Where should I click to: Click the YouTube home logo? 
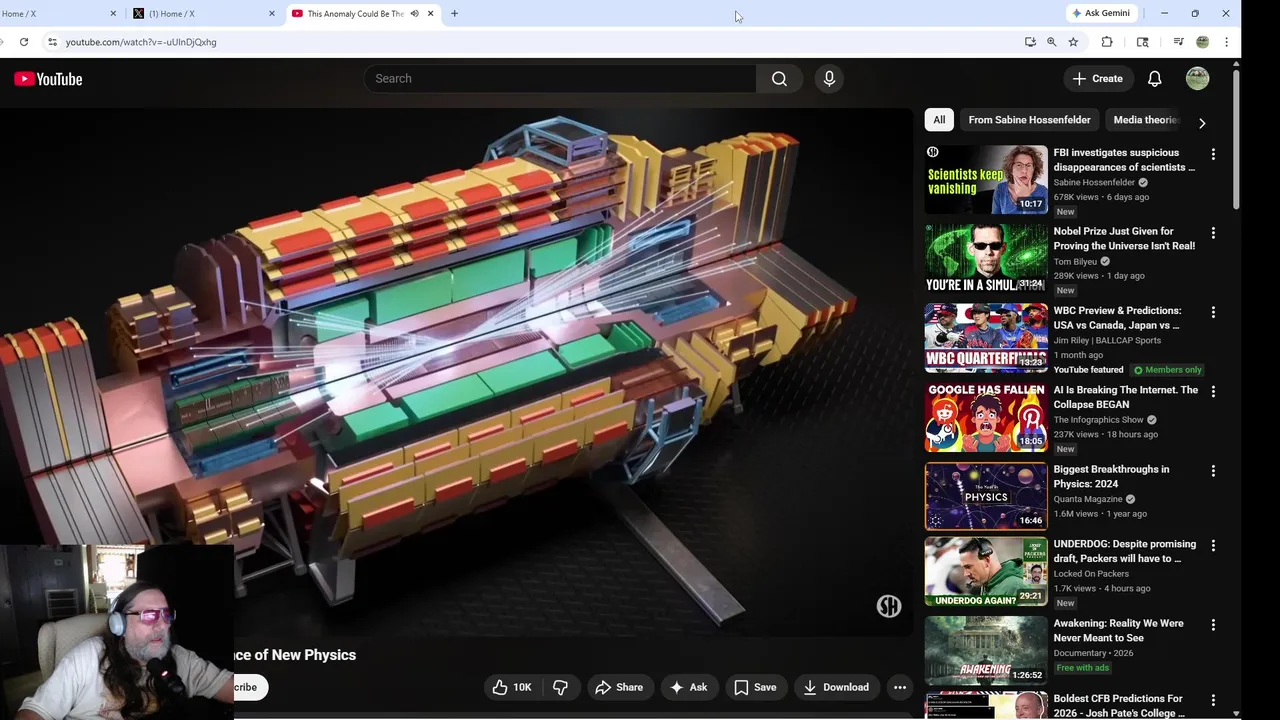[x=48, y=79]
